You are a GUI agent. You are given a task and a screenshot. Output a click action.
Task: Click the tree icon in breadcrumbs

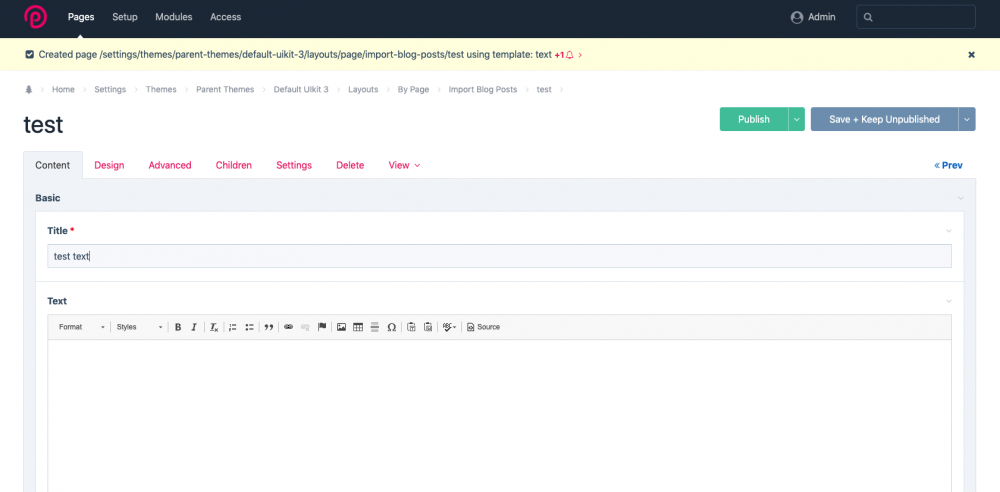28,89
